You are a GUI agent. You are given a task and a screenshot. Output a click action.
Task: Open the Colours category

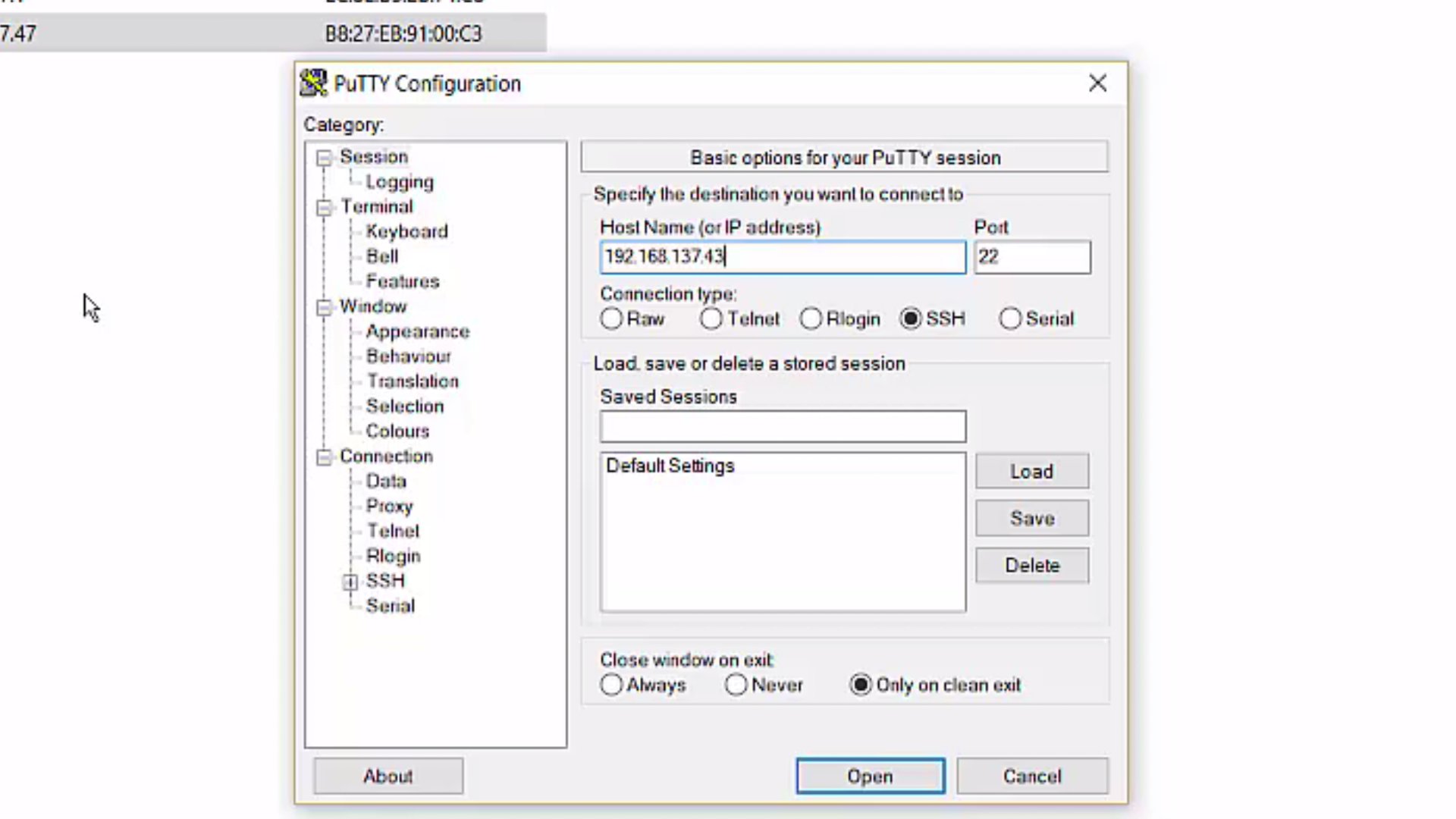click(x=397, y=431)
